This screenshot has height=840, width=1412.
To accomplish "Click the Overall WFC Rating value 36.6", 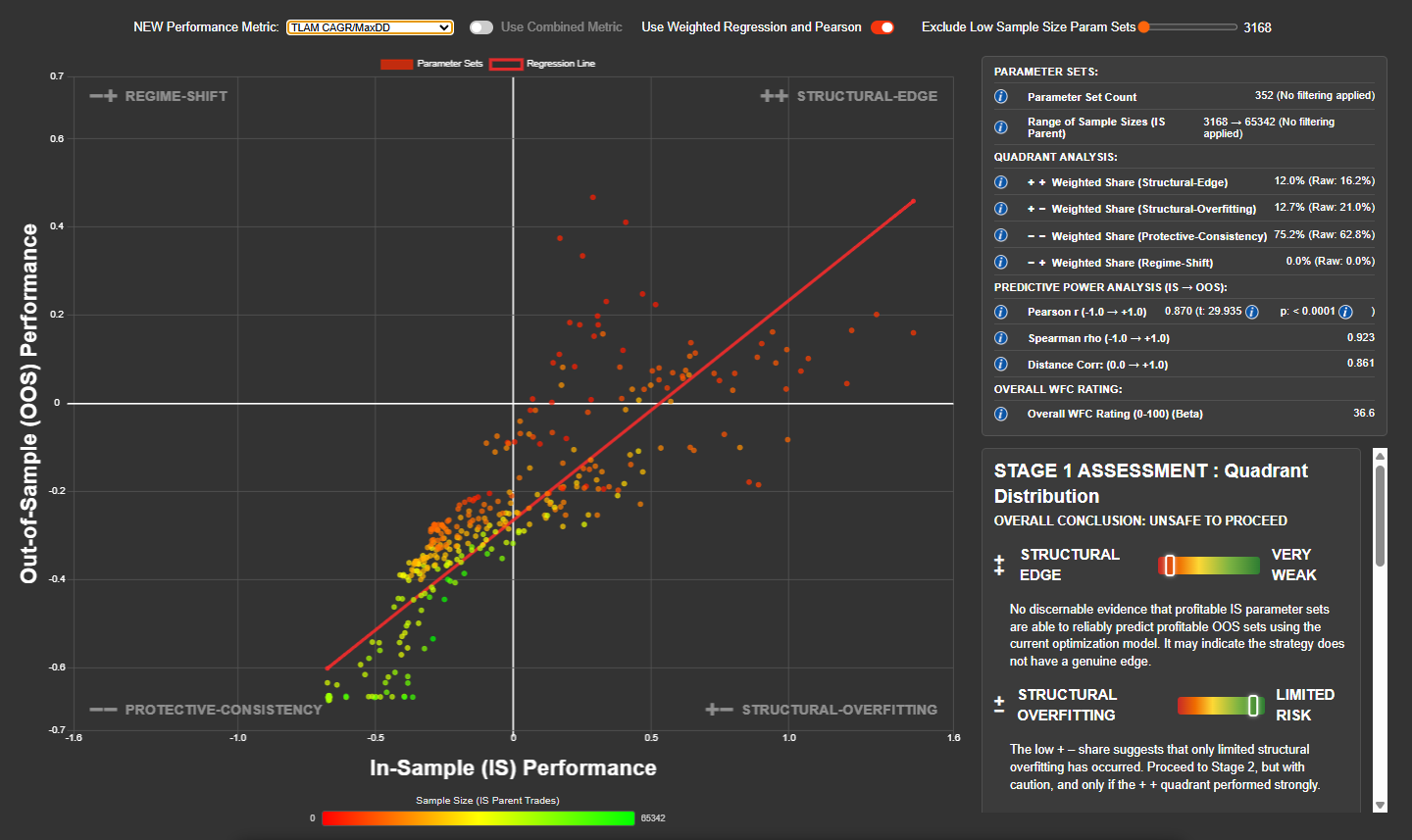I will [1364, 414].
